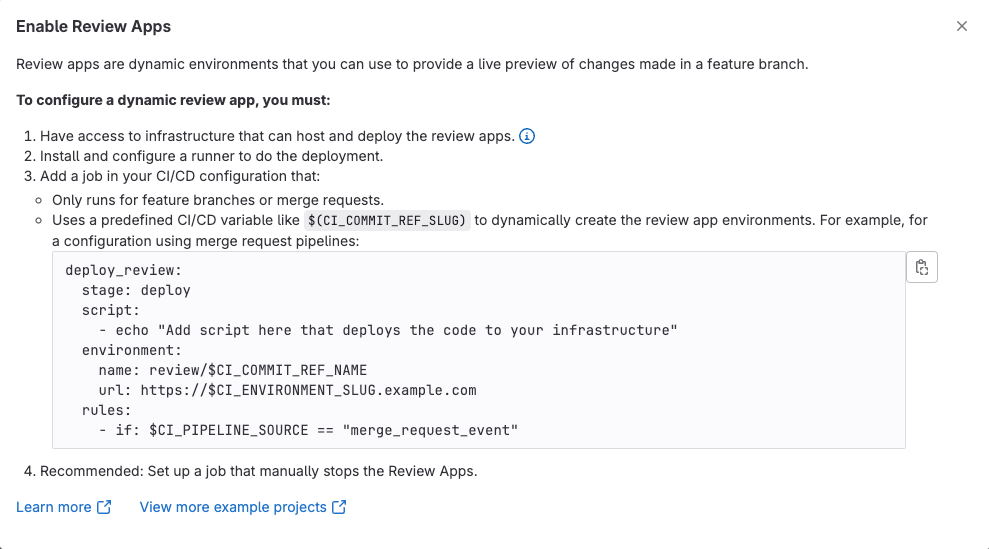Click step 4 recommended stop job text

coord(258,471)
